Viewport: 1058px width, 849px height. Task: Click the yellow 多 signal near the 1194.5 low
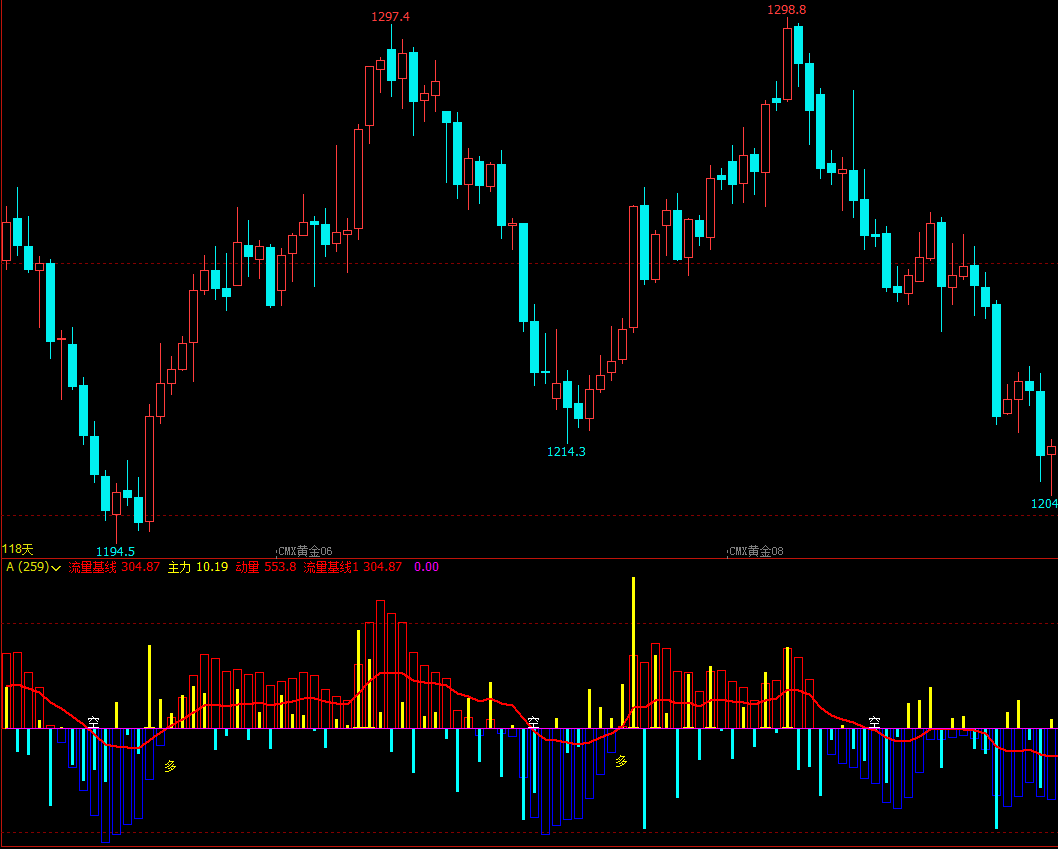tap(171, 766)
